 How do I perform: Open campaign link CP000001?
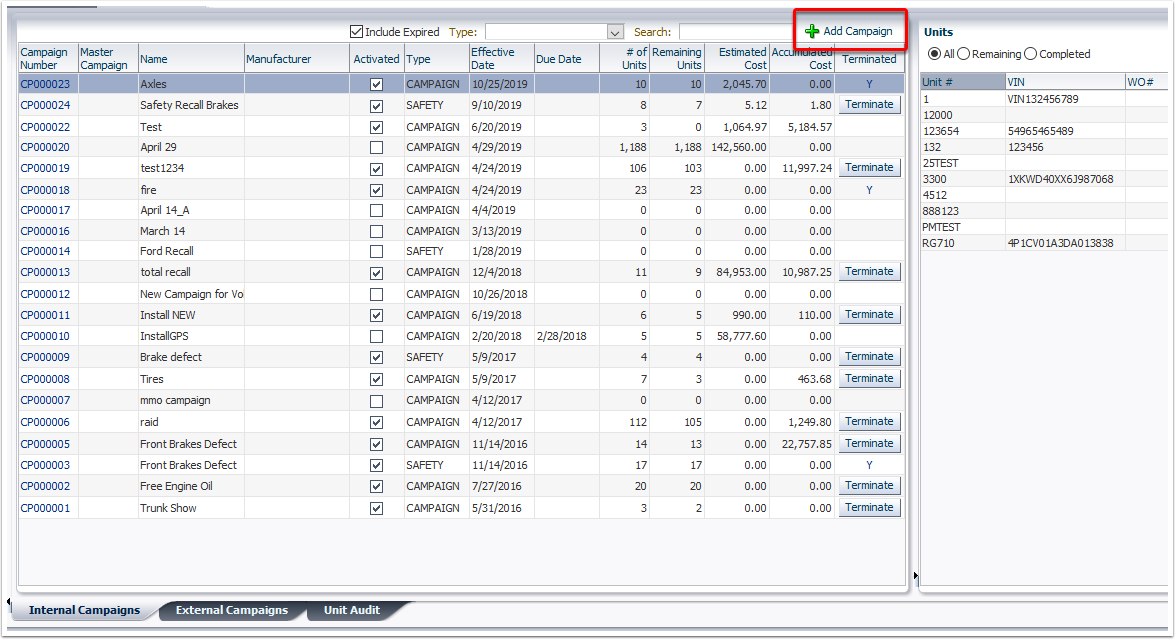(x=45, y=509)
